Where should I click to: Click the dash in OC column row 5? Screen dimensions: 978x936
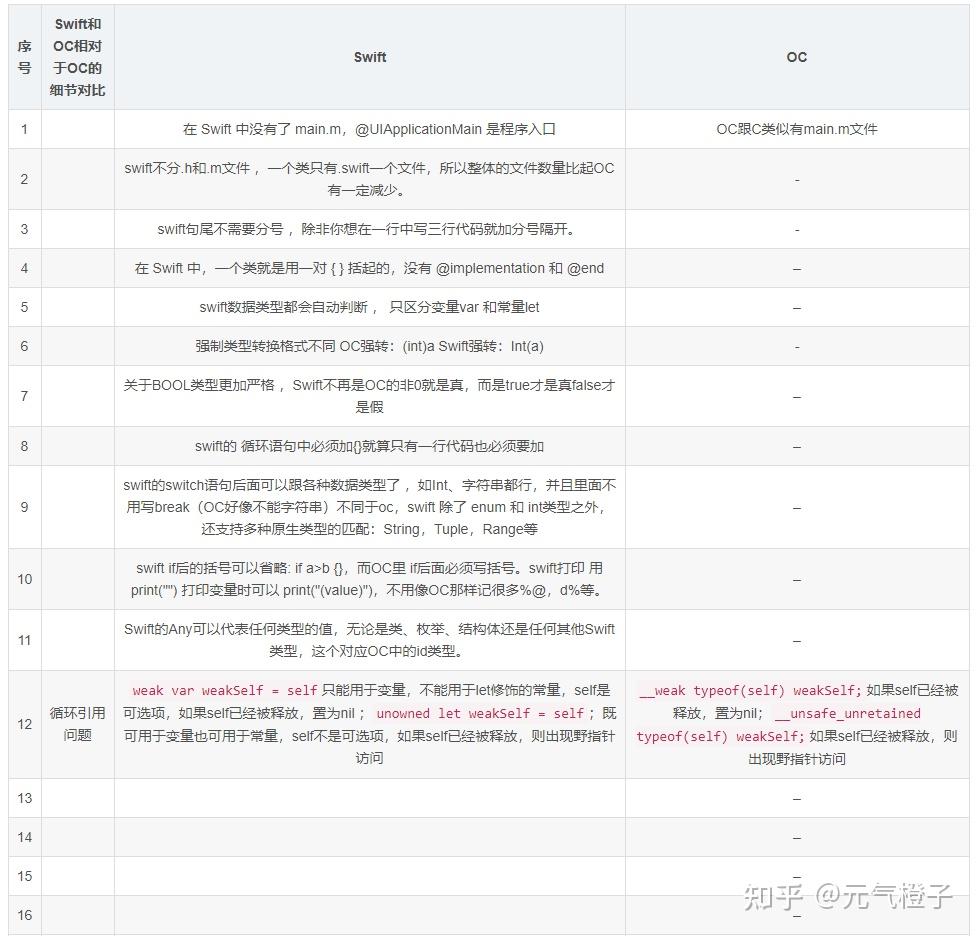click(x=797, y=307)
